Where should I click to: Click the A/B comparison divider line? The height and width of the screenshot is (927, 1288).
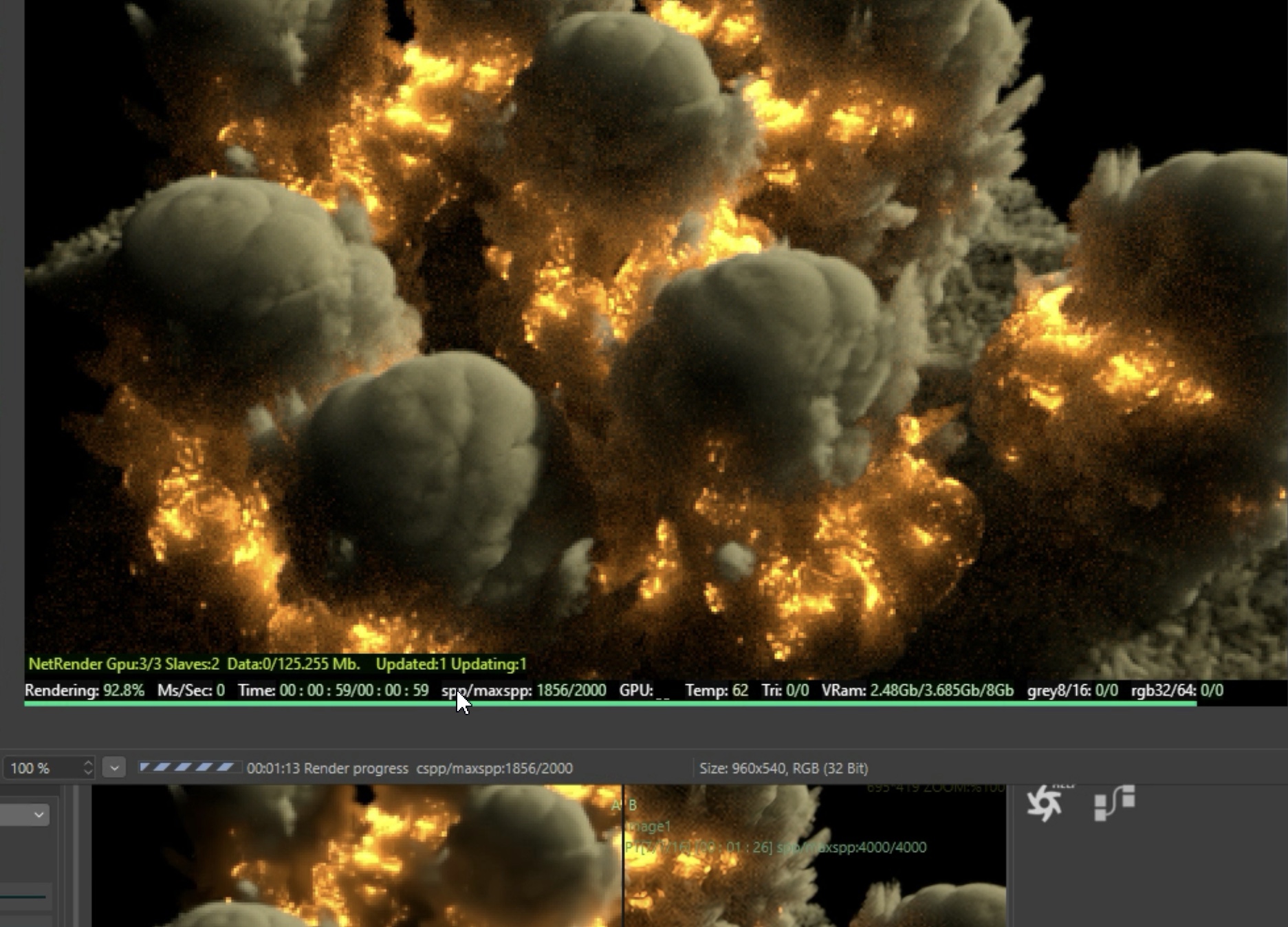point(623,856)
